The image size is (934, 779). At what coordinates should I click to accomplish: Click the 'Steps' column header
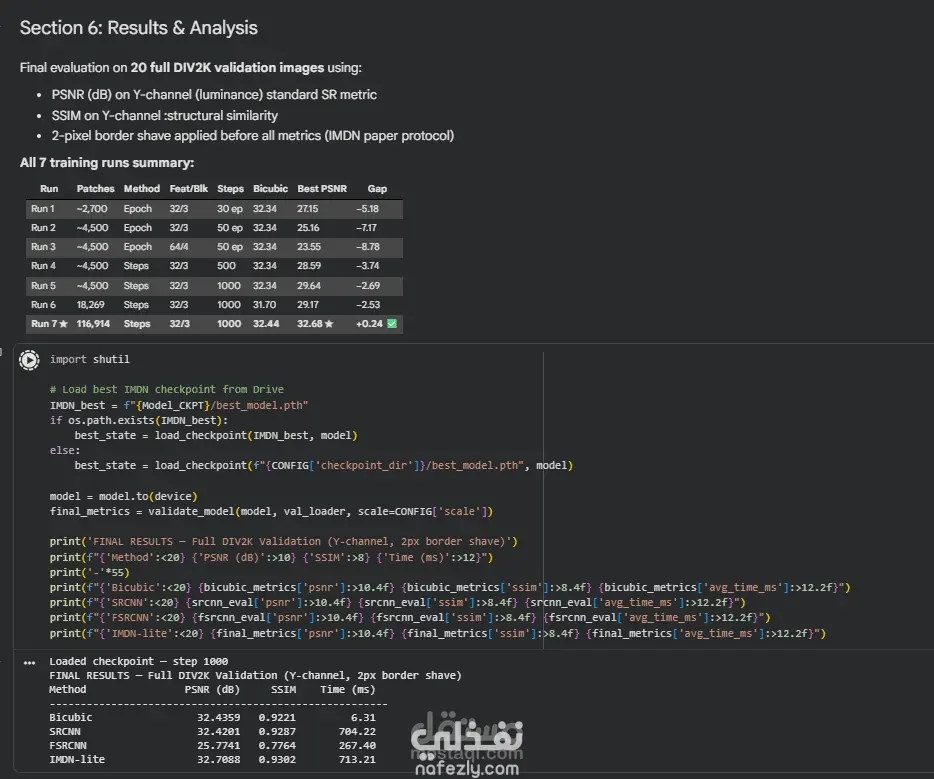click(231, 188)
